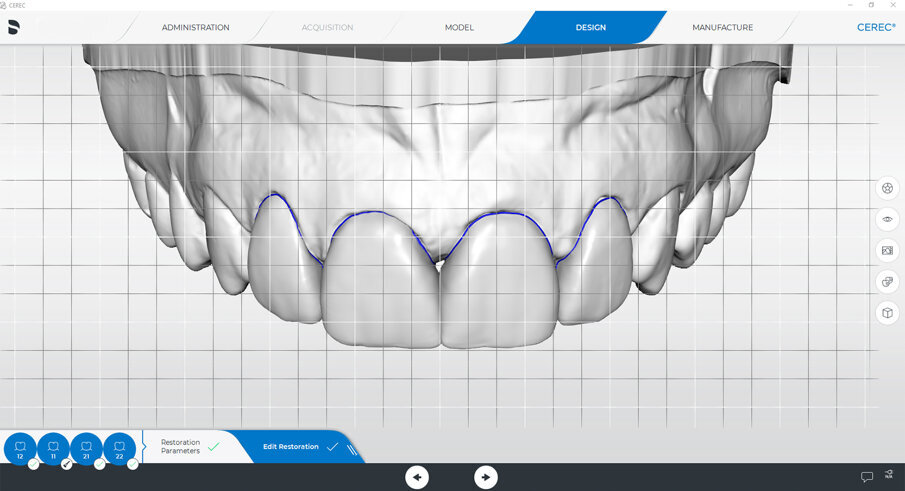The width and height of the screenshot is (905, 491).
Task: Click the CEREC brand logo
Action: click(x=876, y=27)
